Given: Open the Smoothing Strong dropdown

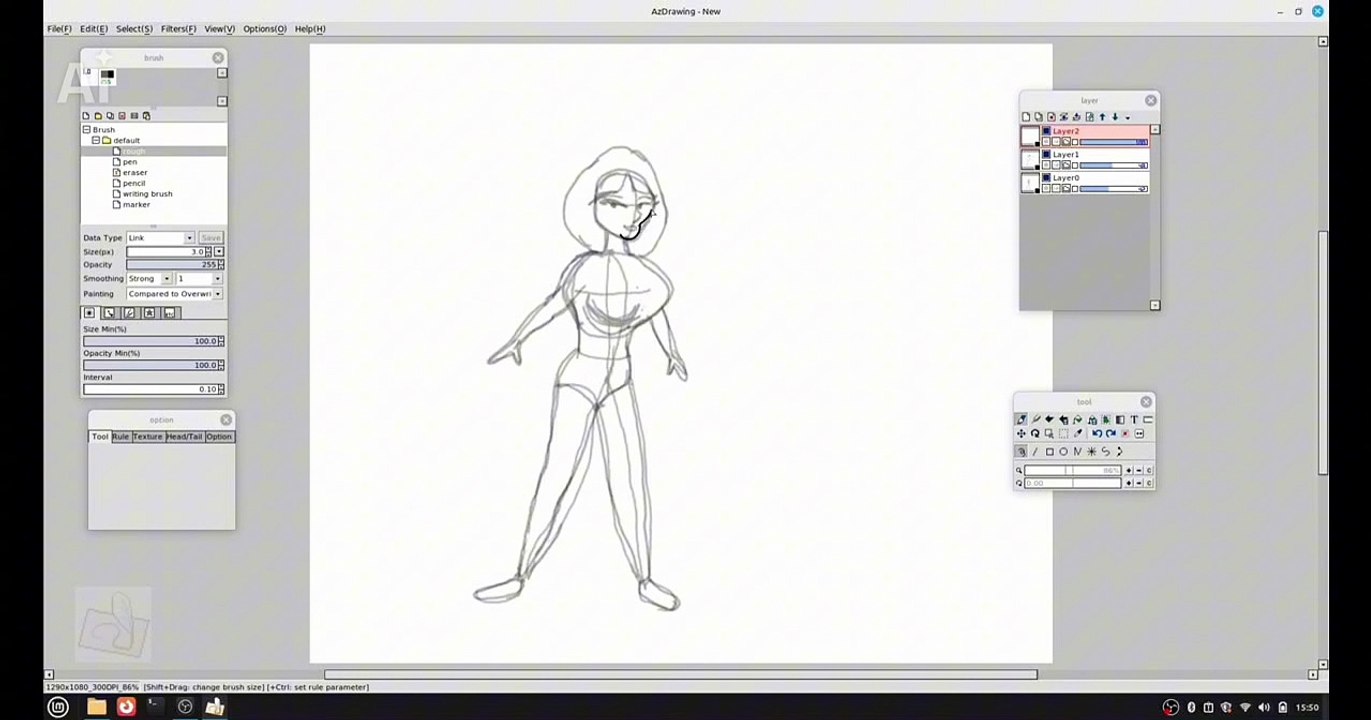Looking at the screenshot, I should pos(148,279).
